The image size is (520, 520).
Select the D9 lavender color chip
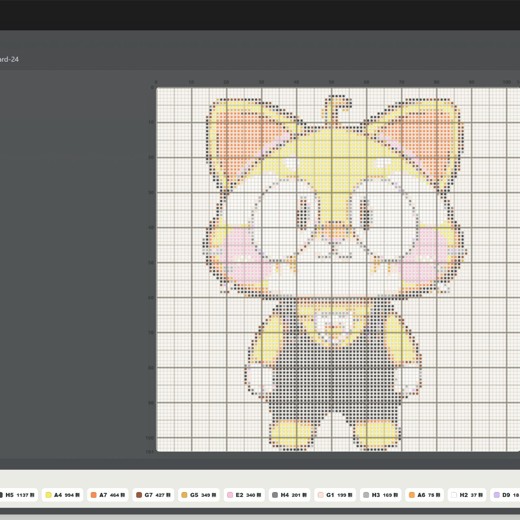pos(506,495)
